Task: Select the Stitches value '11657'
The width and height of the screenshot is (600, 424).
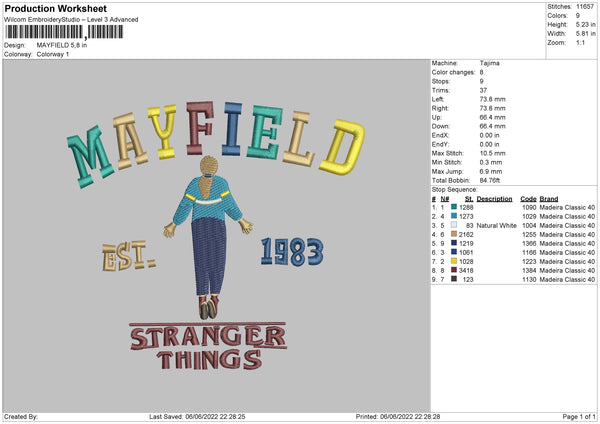Action: 585,7
